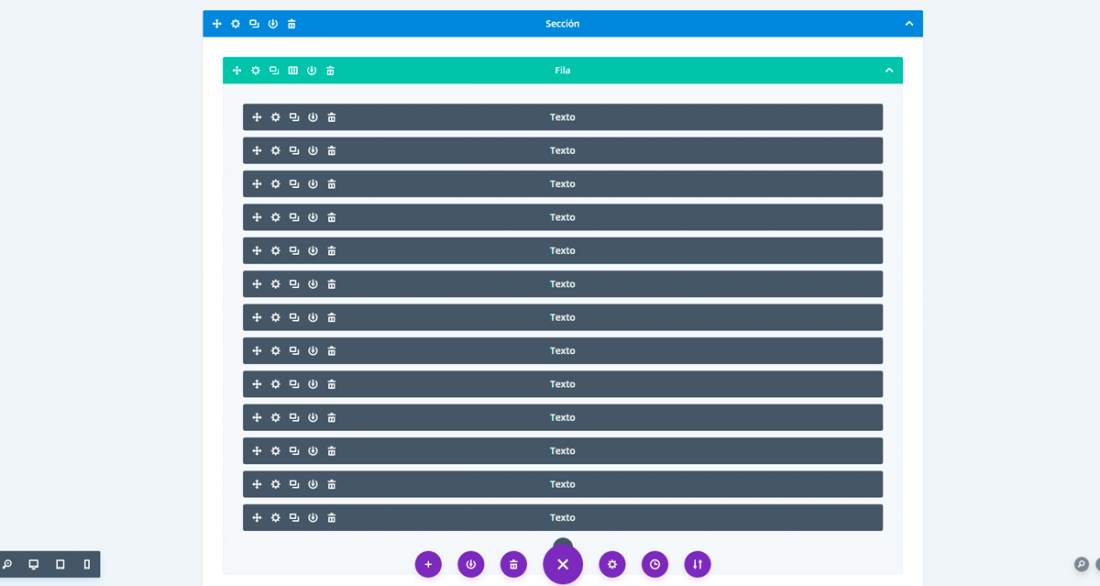Close the builder menu with the large X
The height and width of the screenshot is (586, 1100).
pos(563,564)
